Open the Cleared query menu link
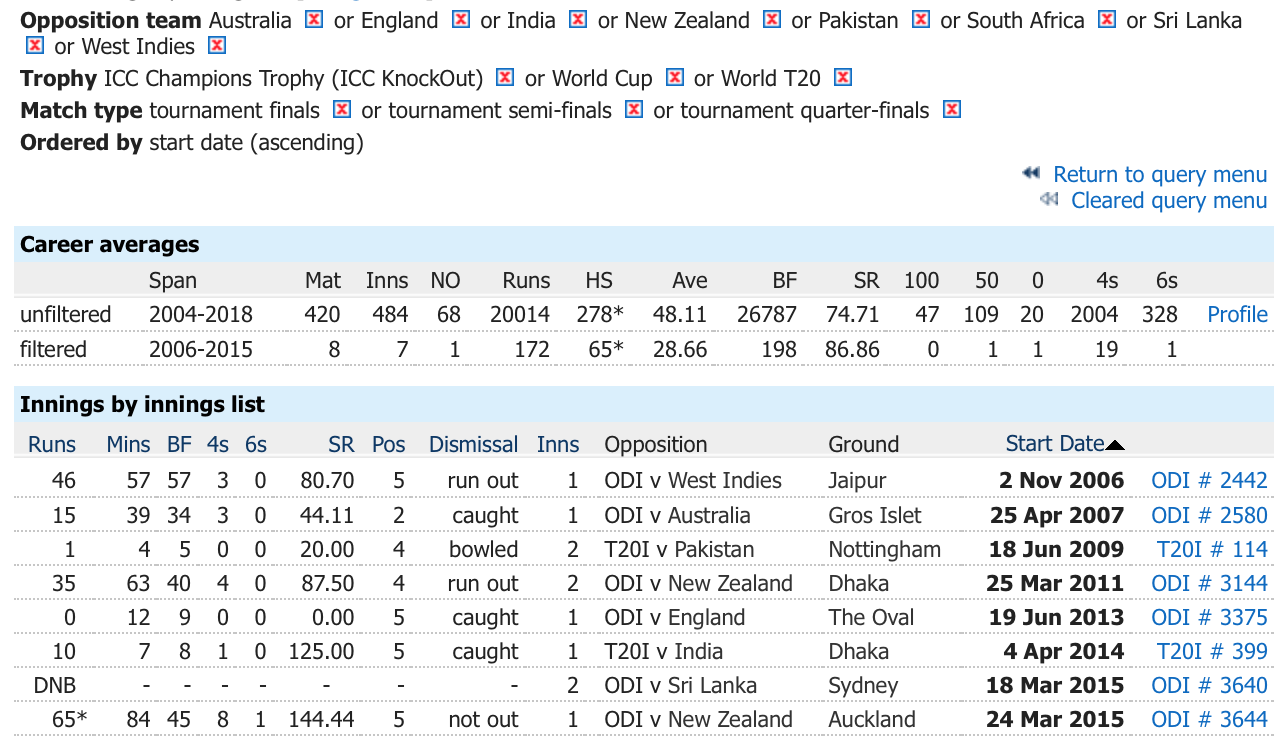 [x=1168, y=201]
